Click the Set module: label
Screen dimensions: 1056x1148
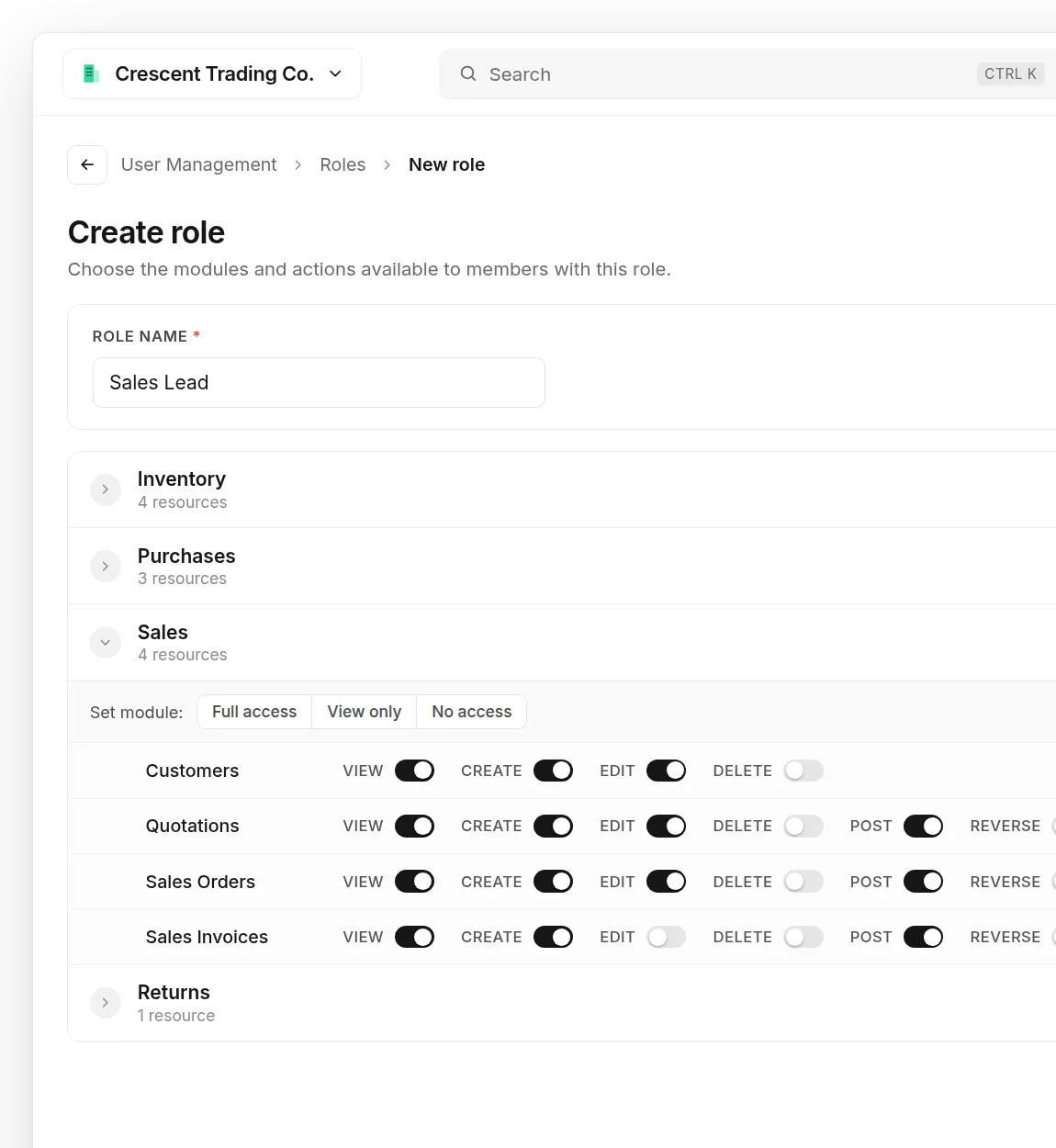tap(136, 713)
